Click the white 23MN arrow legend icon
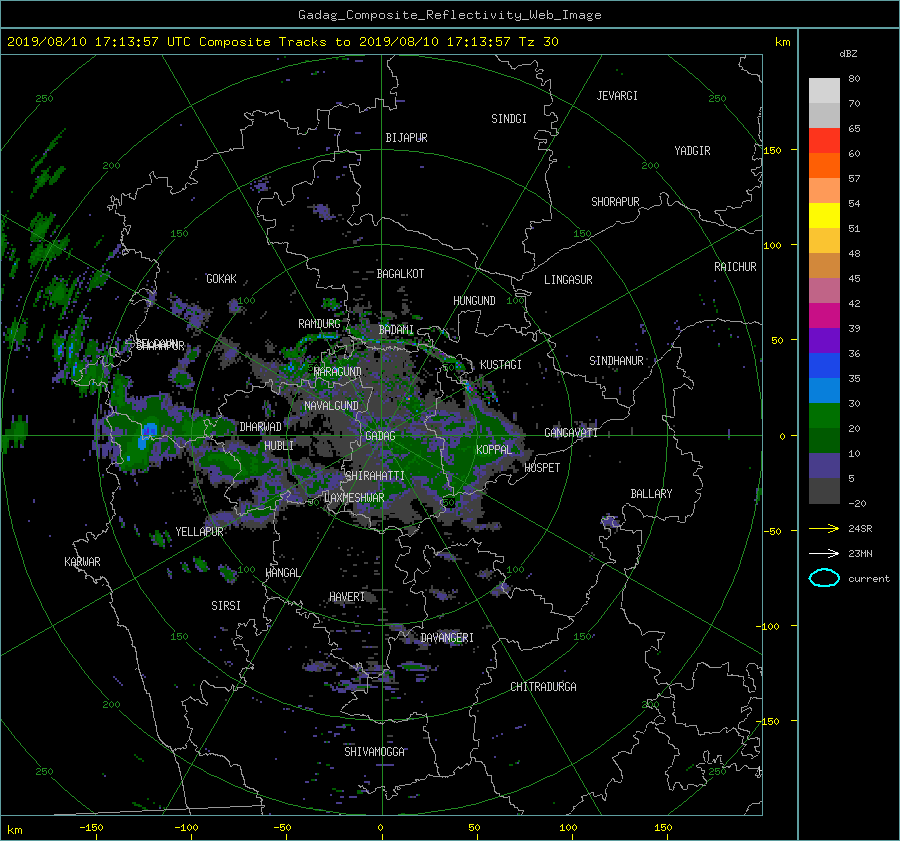The height and width of the screenshot is (841, 900). tap(824, 553)
